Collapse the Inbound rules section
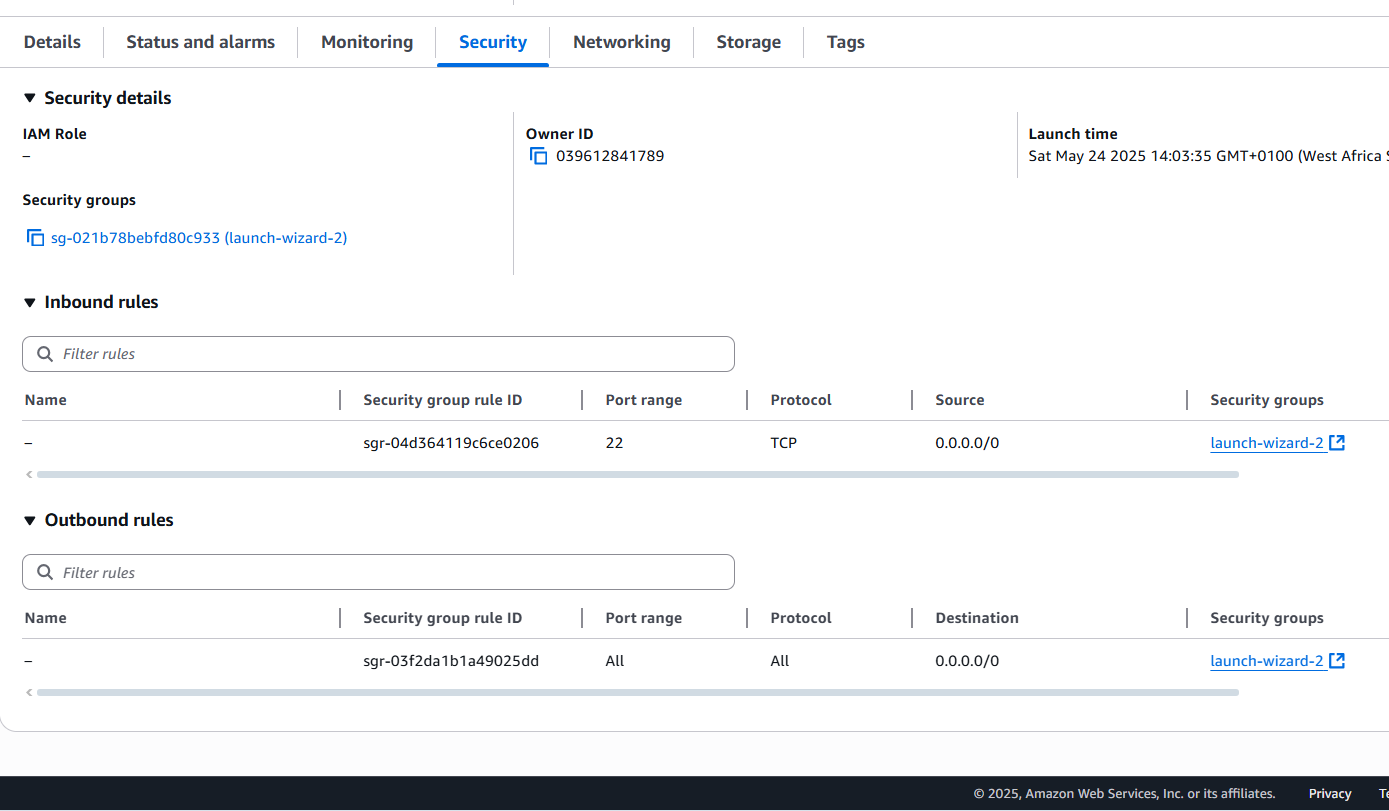 pos(30,302)
